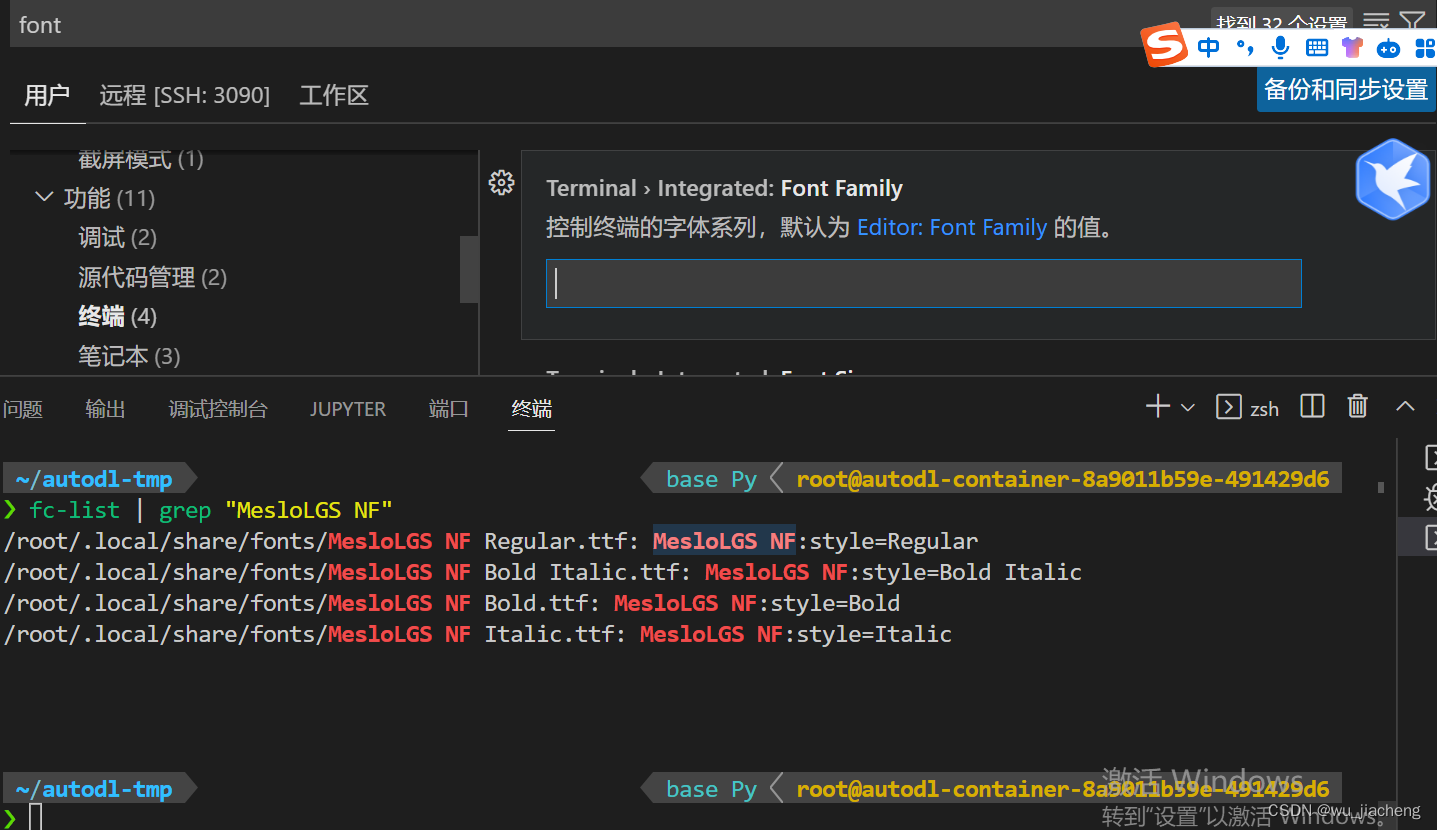Switch to the JUPYTER panel tab
The image size is (1437, 830).
[347, 408]
